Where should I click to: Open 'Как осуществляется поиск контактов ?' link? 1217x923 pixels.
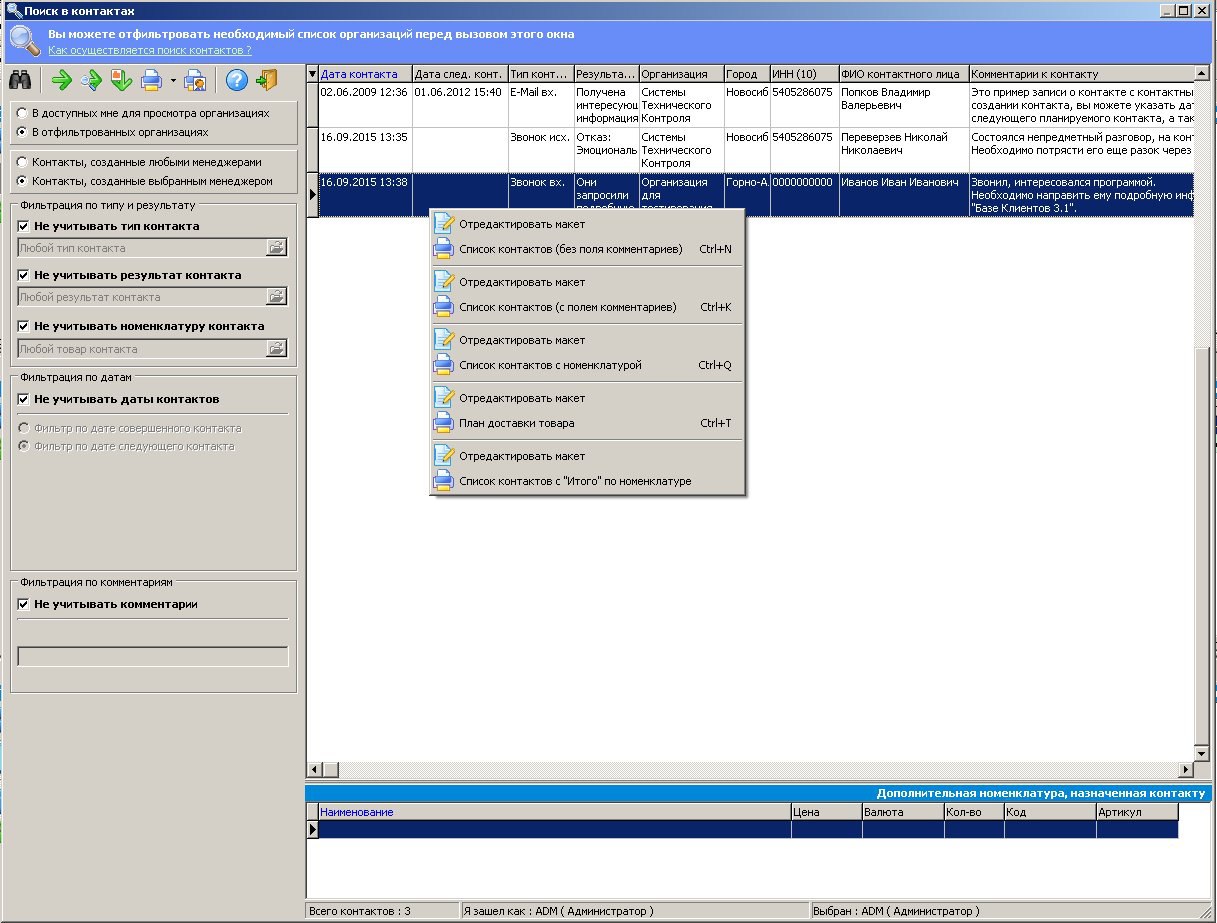150,49
